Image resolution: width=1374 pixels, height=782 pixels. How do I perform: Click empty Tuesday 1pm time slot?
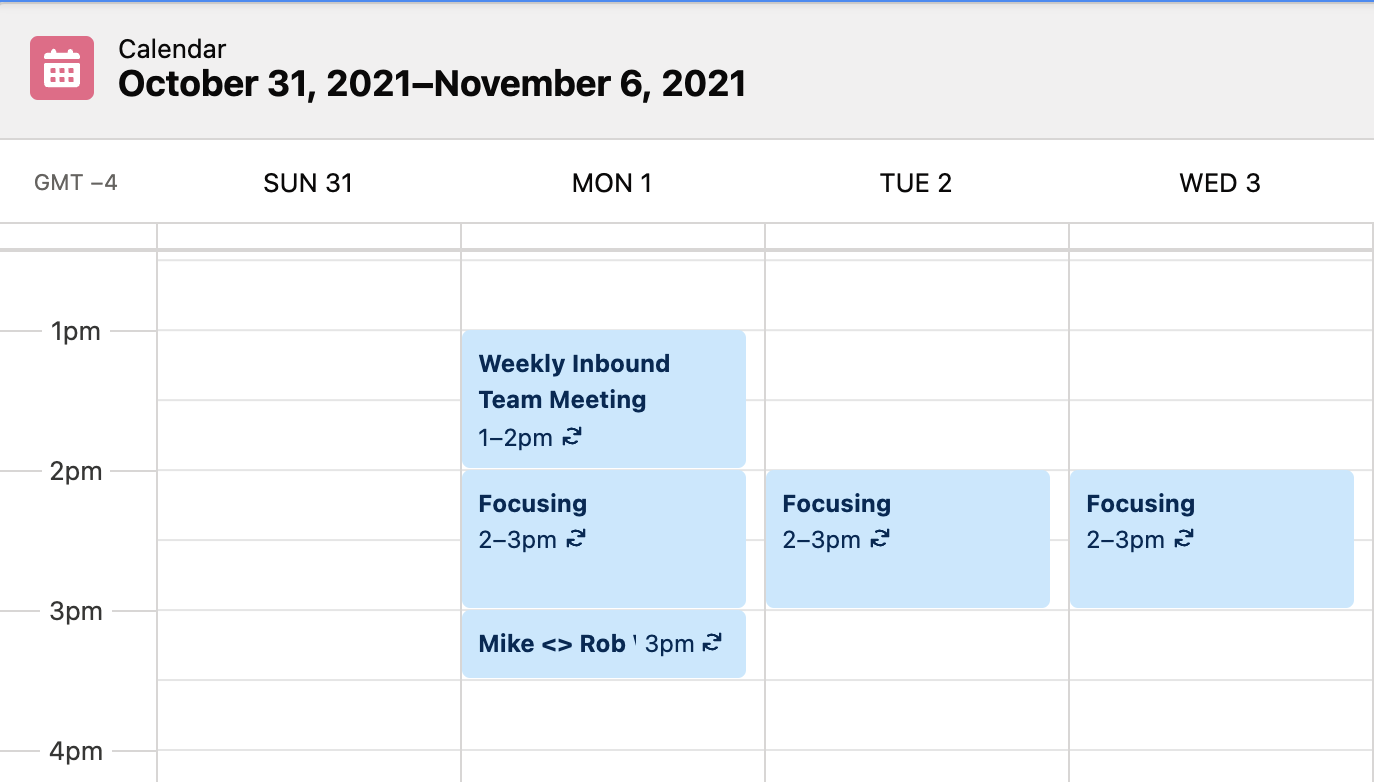tap(917, 365)
